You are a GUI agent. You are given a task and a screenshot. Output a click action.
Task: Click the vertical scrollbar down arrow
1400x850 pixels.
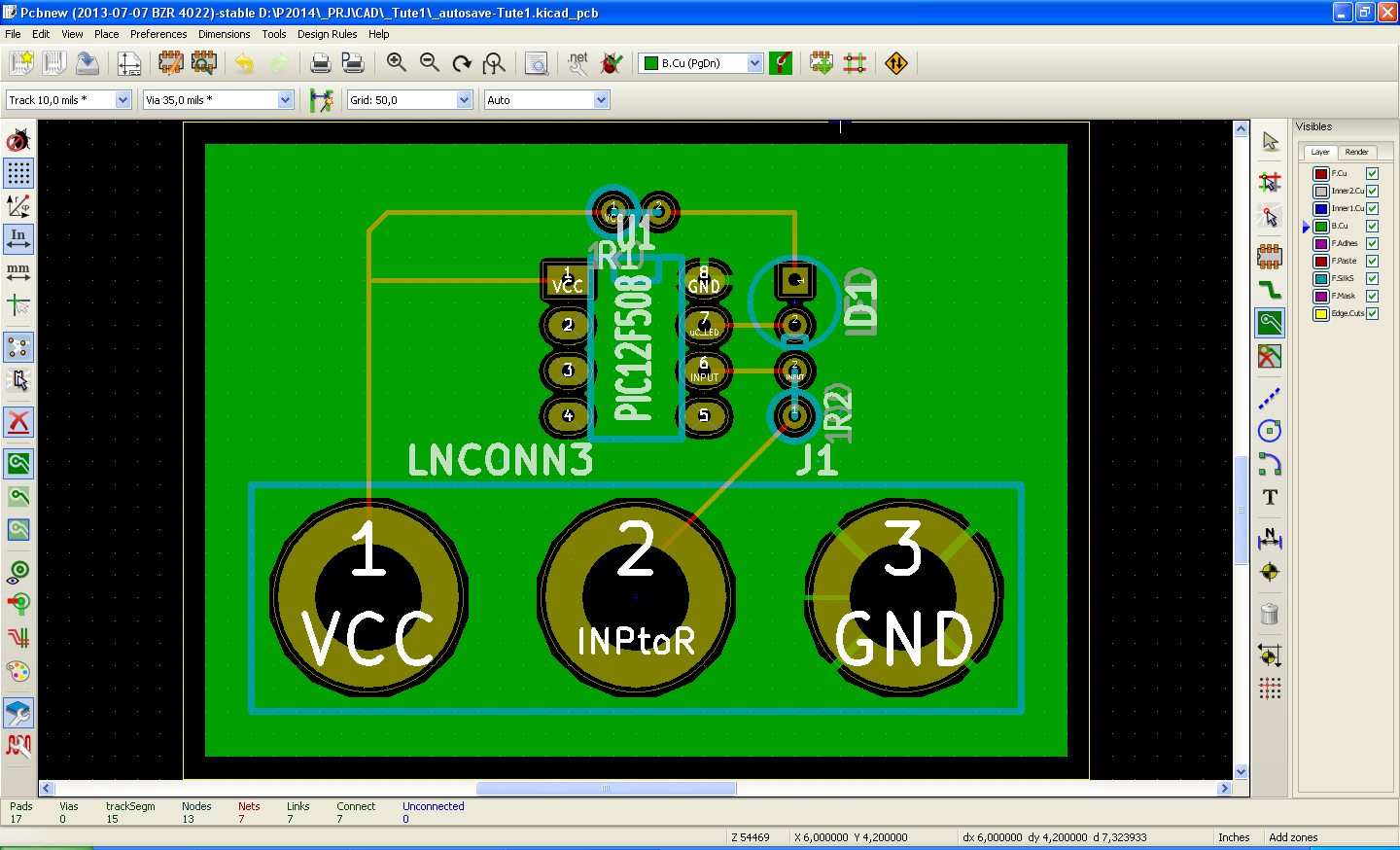1241,771
